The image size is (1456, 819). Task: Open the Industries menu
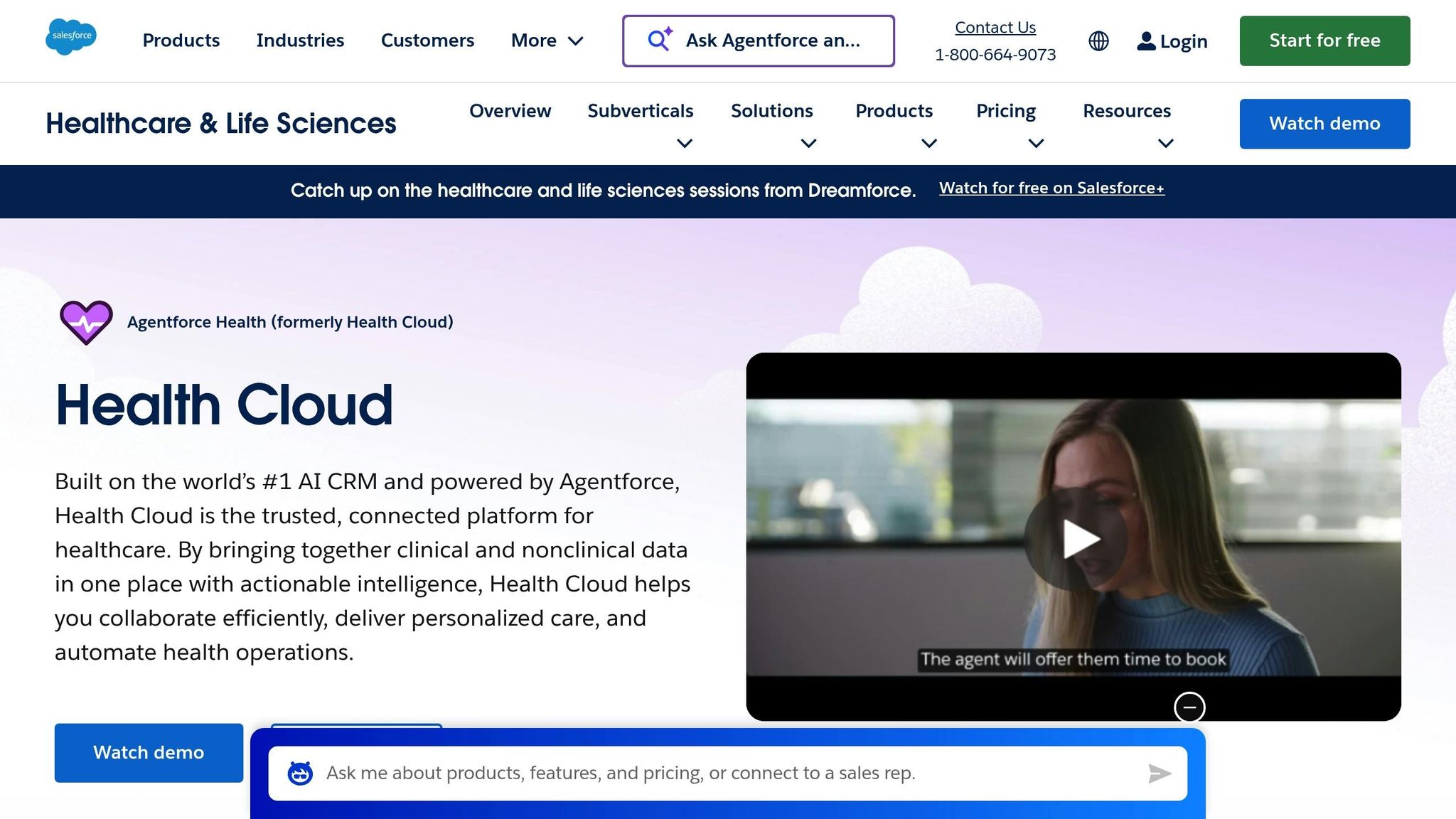coord(300,41)
